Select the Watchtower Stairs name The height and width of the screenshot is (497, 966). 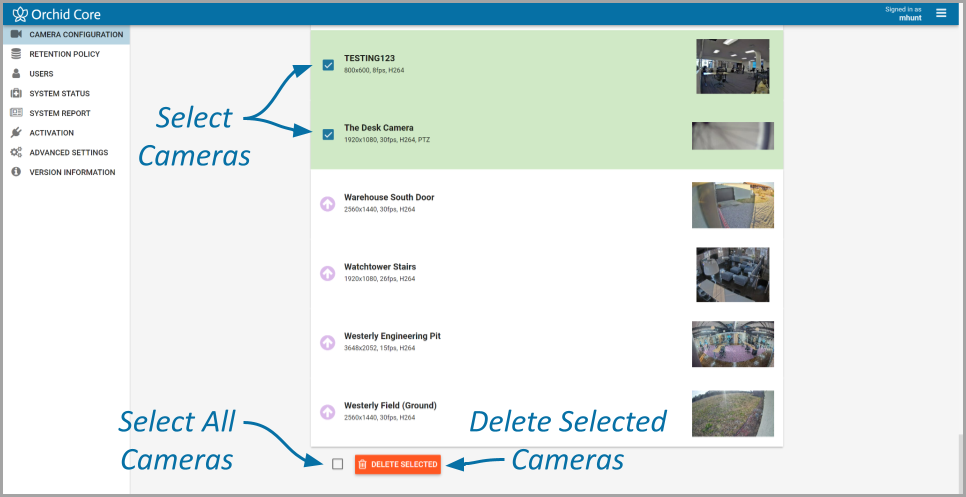click(x=380, y=267)
